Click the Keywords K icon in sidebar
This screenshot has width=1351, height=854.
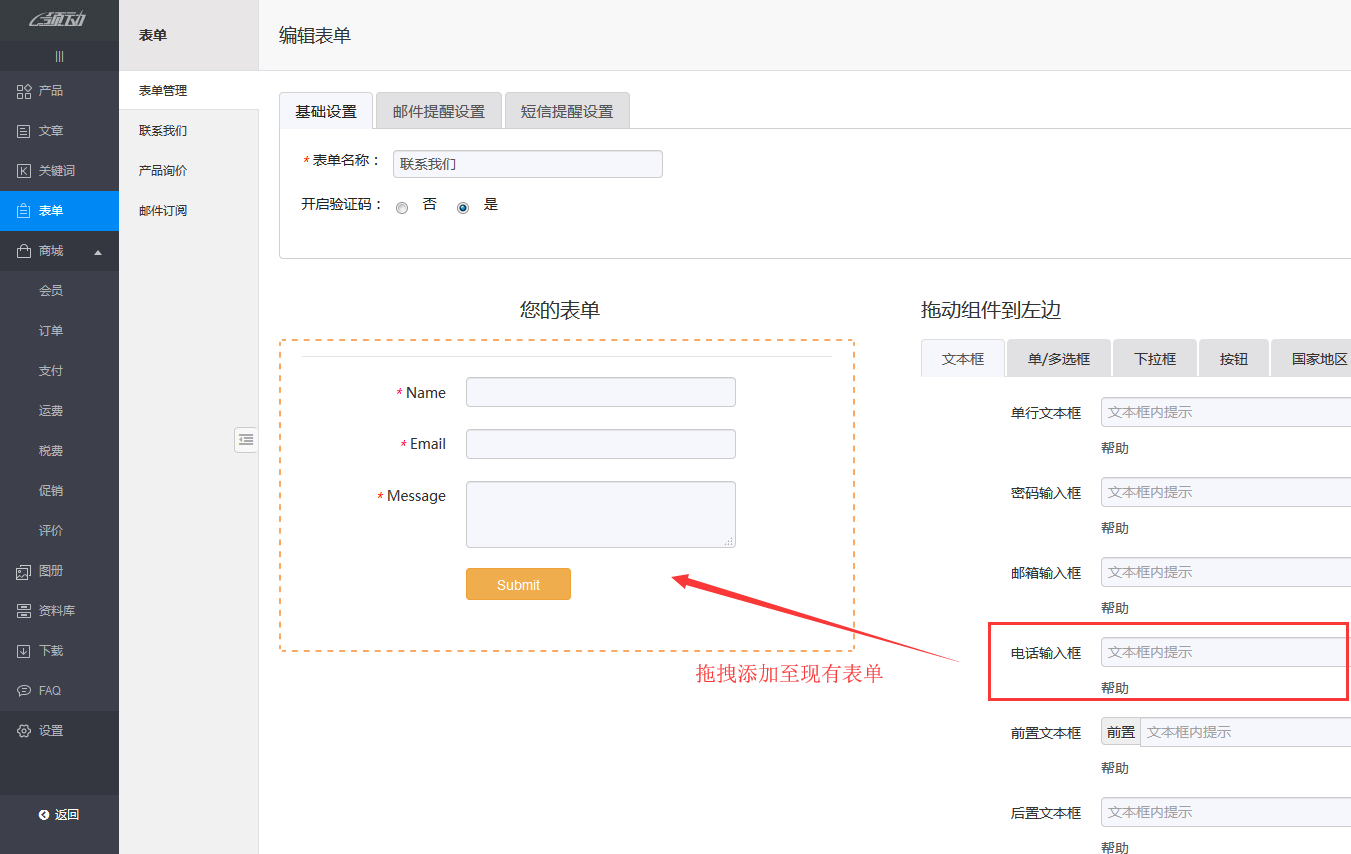pyautogui.click(x=24, y=171)
